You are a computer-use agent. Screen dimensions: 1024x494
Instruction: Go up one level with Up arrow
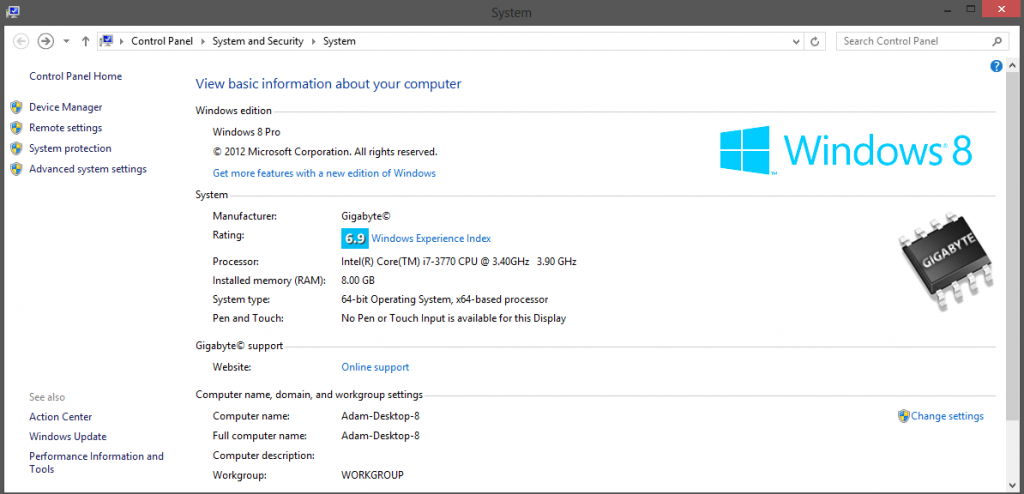tap(85, 41)
